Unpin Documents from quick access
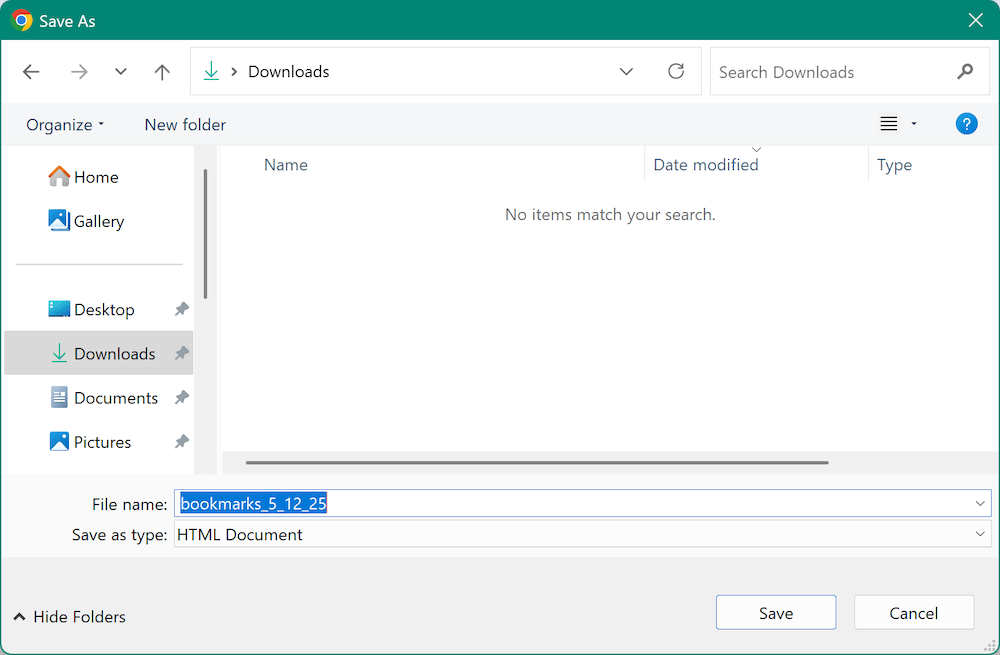 (x=181, y=397)
